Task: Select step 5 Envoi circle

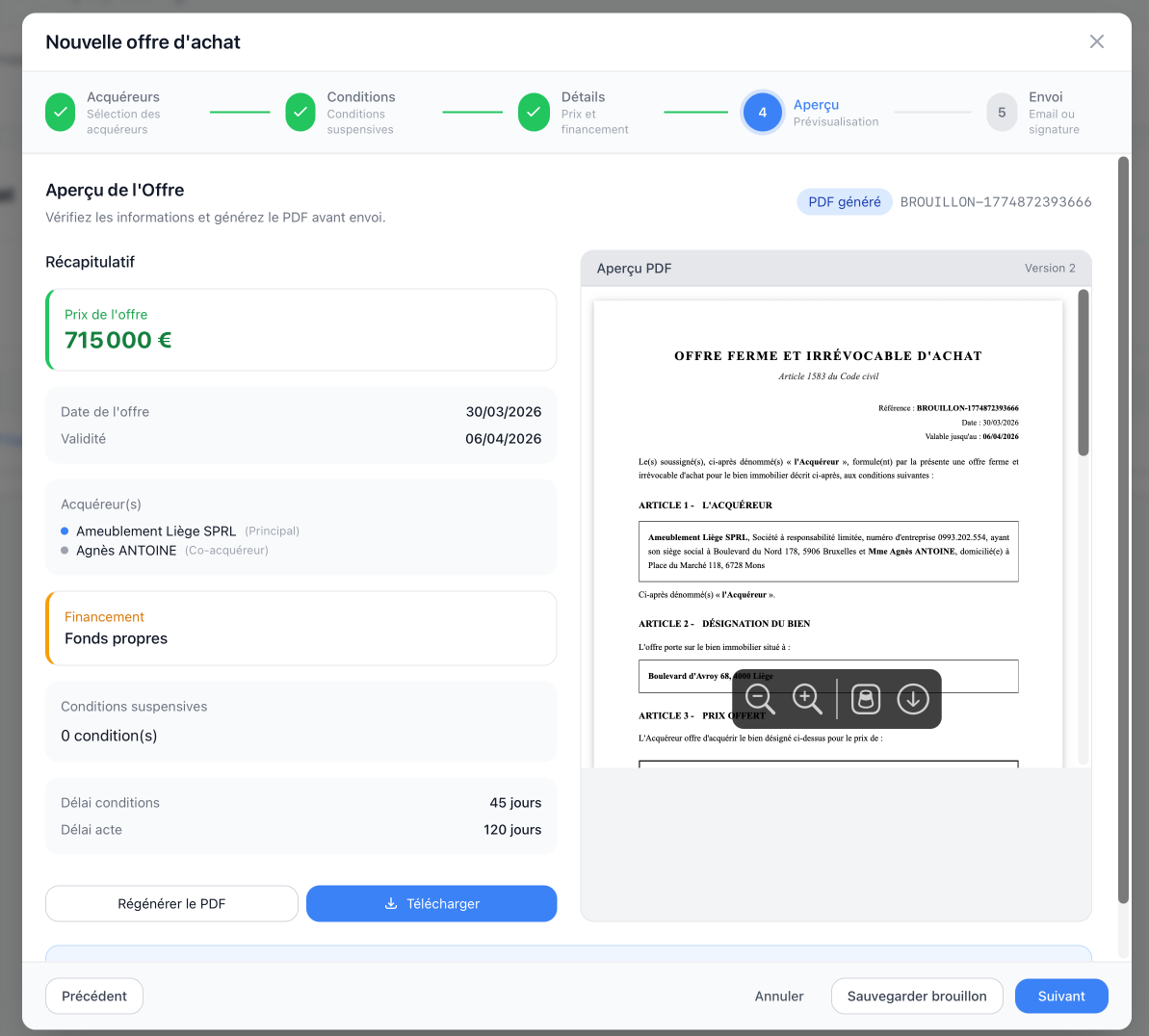Action: [x=1002, y=112]
